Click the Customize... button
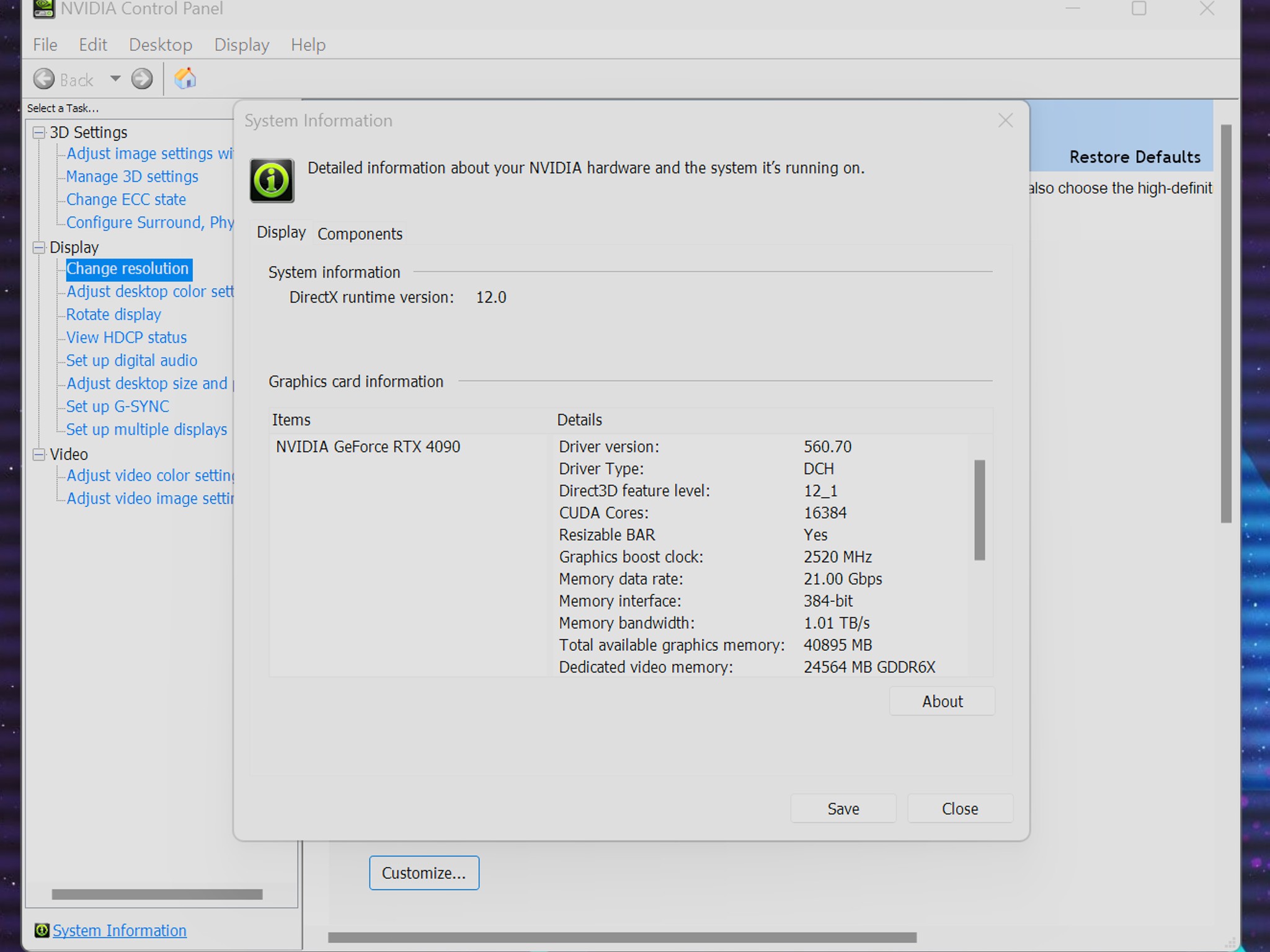1270x952 pixels. [424, 873]
